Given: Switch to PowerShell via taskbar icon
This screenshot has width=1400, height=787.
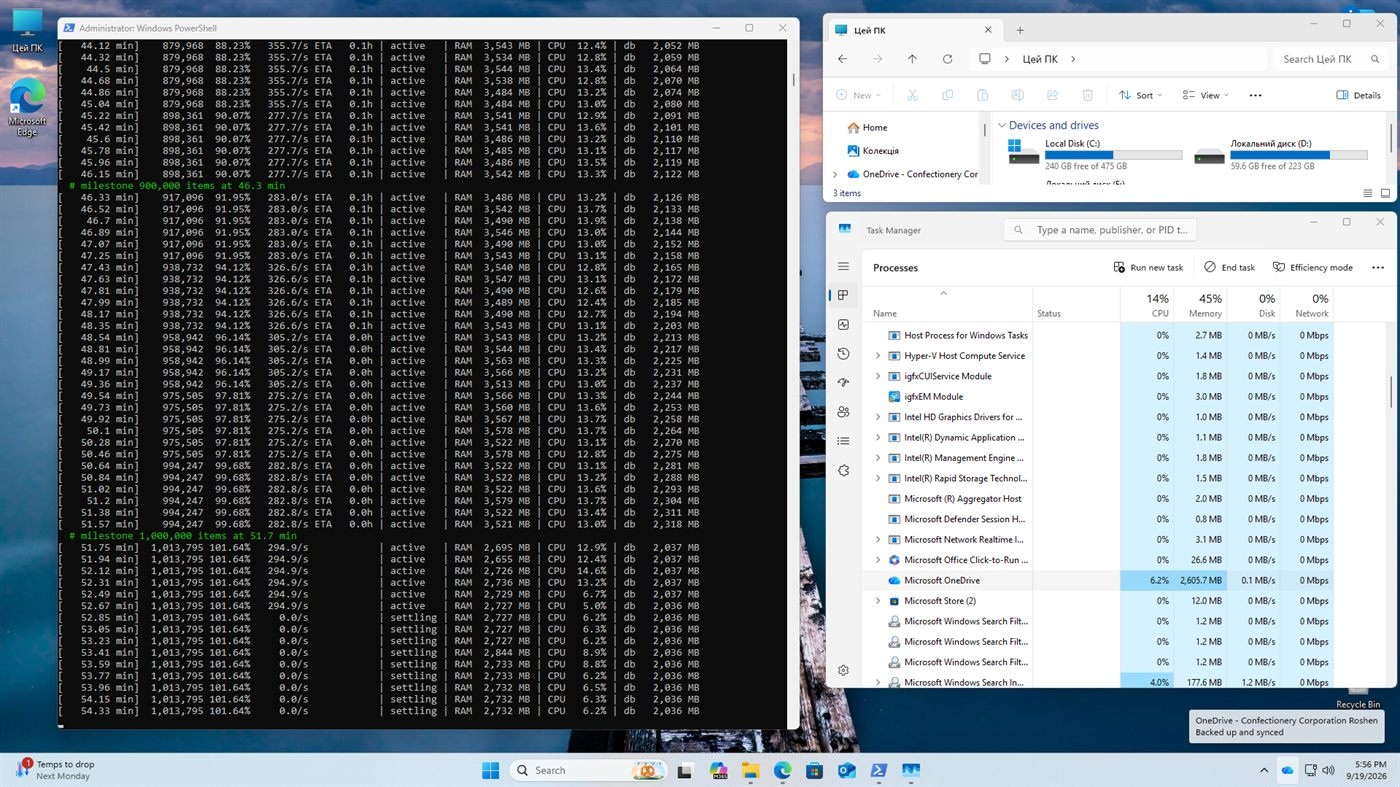Looking at the screenshot, I should pyautogui.click(x=878, y=770).
